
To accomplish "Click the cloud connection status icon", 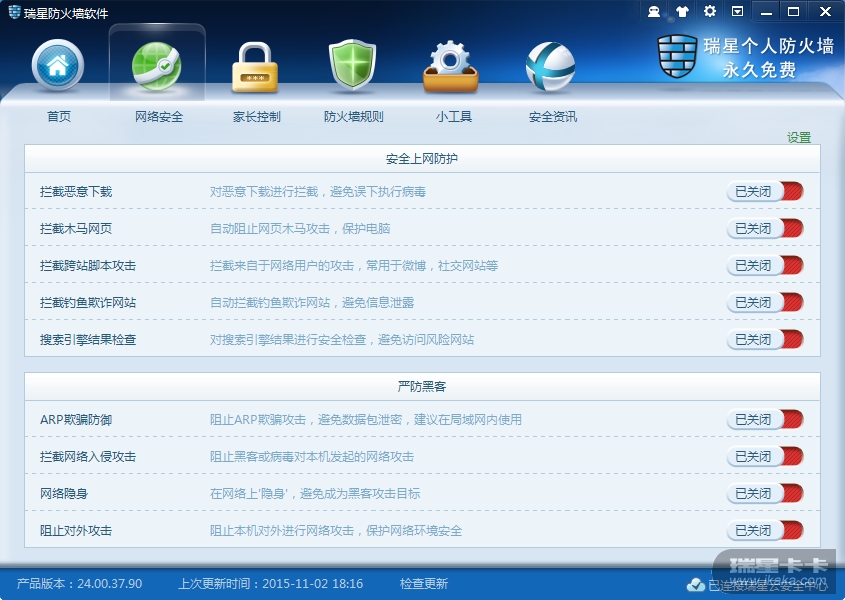I will pos(696,584).
